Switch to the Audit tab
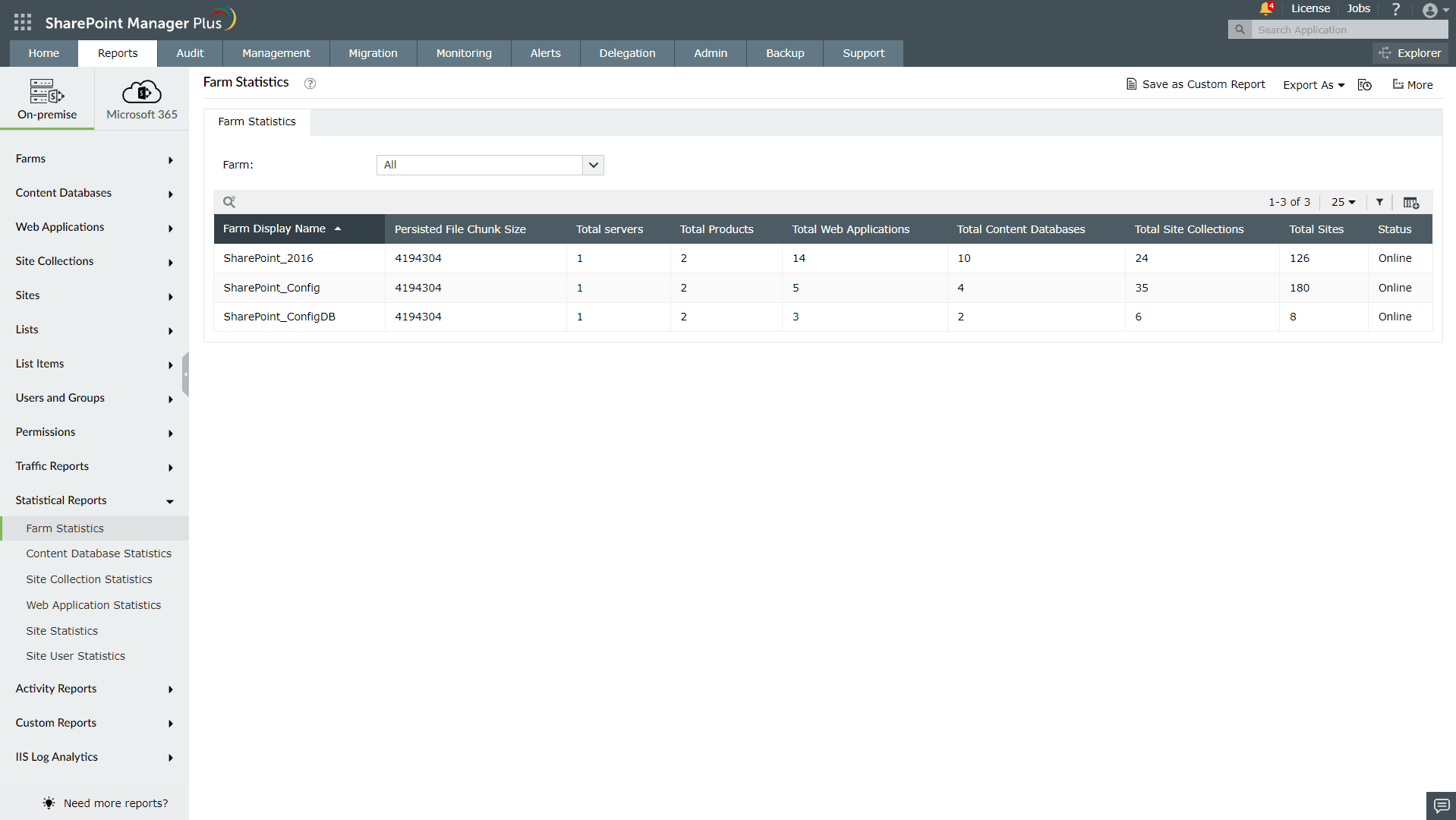Viewport: 1456px width, 820px height. pyautogui.click(x=190, y=53)
